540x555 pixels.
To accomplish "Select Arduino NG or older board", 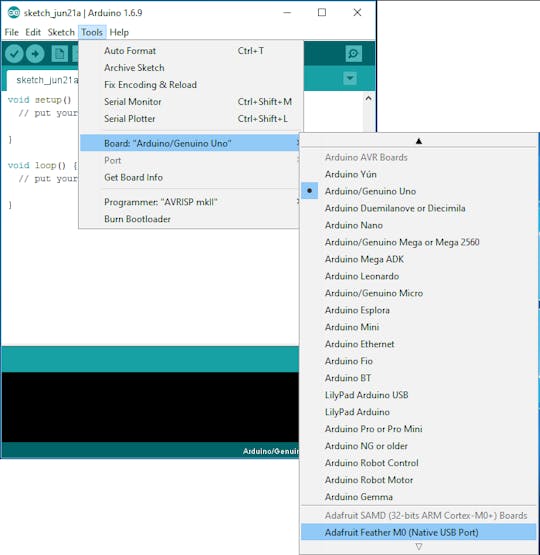I will point(419,446).
